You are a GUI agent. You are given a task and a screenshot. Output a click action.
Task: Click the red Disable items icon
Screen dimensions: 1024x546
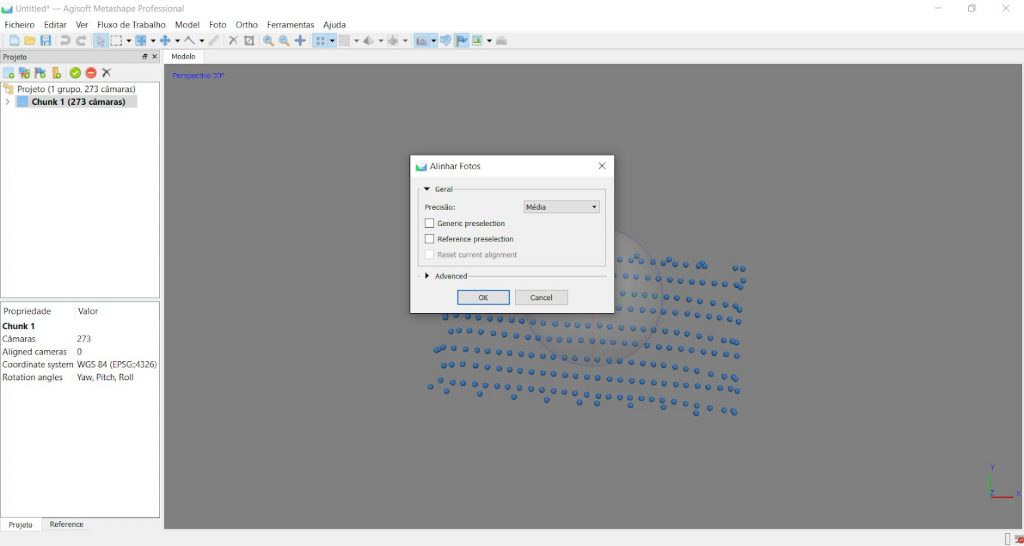90,73
